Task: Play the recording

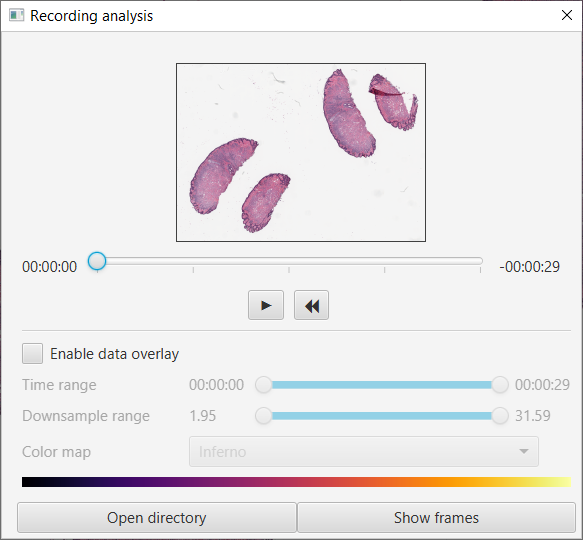Action: coord(266,305)
